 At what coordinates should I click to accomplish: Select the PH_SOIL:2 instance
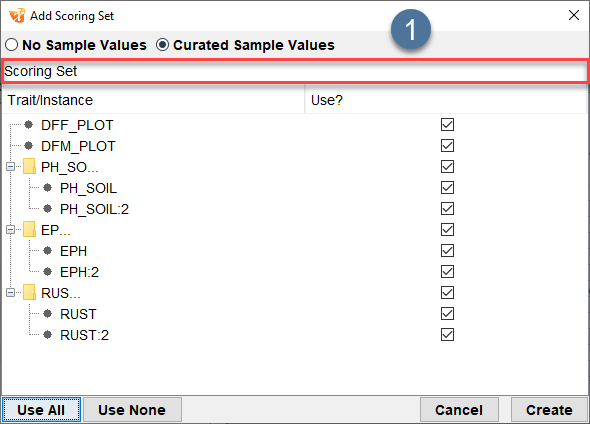[x=94, y=209]
